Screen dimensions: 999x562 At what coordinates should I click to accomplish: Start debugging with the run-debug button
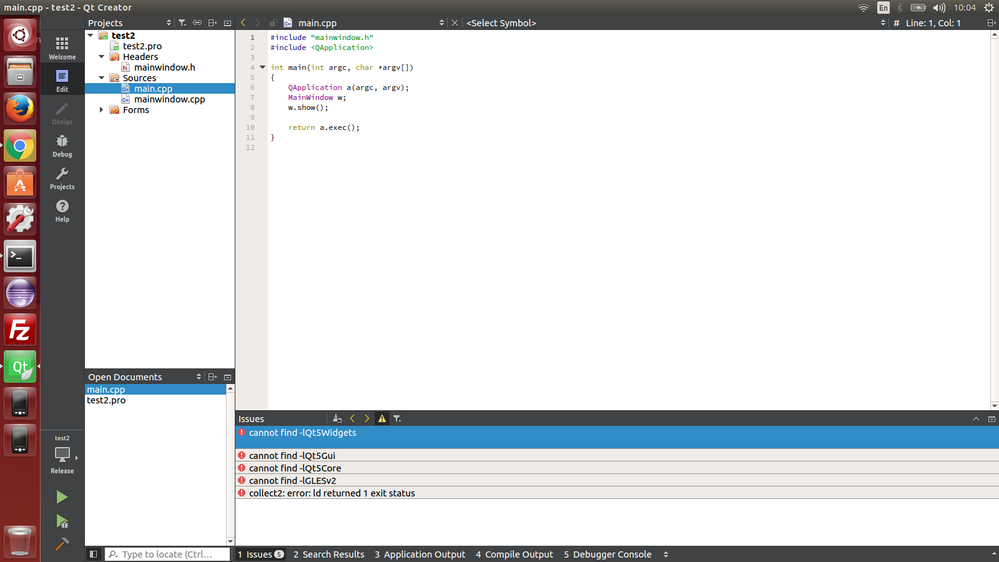point(62,521)
